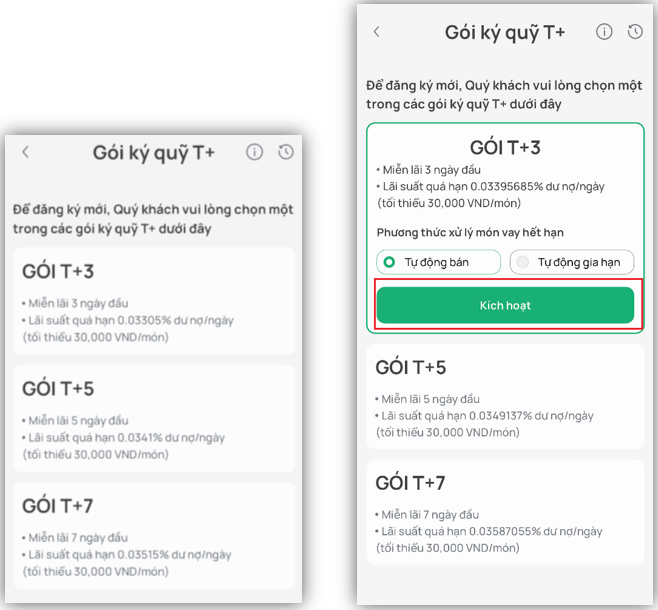This screenshot has width=658, height=610.
Task: Expand GÓI T+7 card on right screen
Action: pos(505,512)
